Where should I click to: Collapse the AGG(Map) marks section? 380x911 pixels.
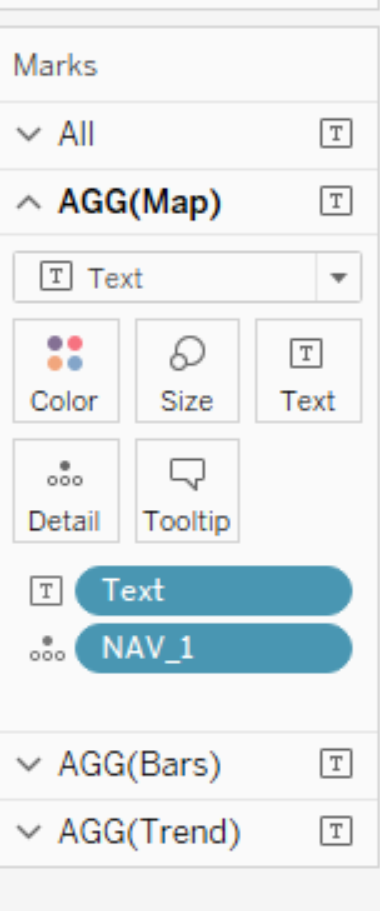29,202
